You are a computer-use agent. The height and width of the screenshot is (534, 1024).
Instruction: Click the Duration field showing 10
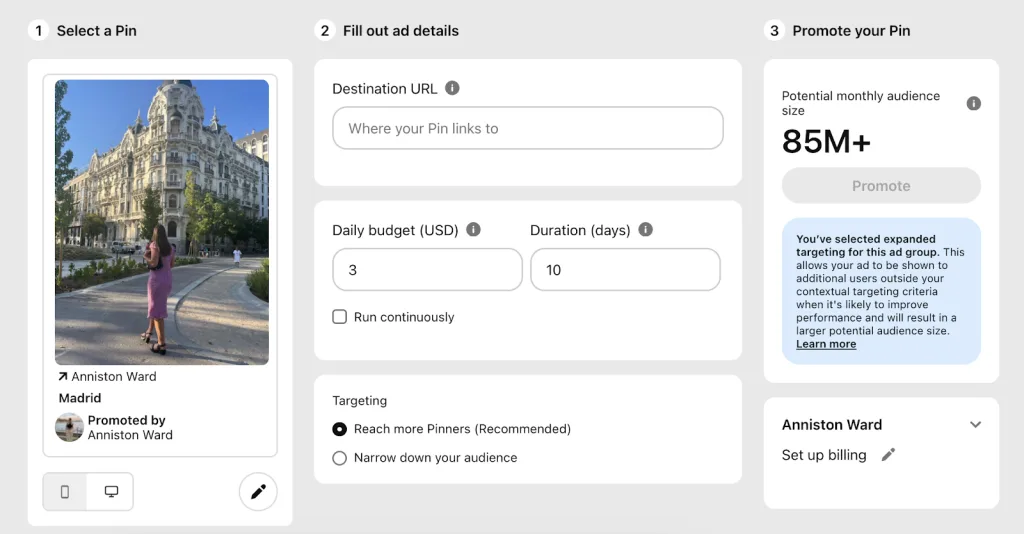tap(625, 270)
